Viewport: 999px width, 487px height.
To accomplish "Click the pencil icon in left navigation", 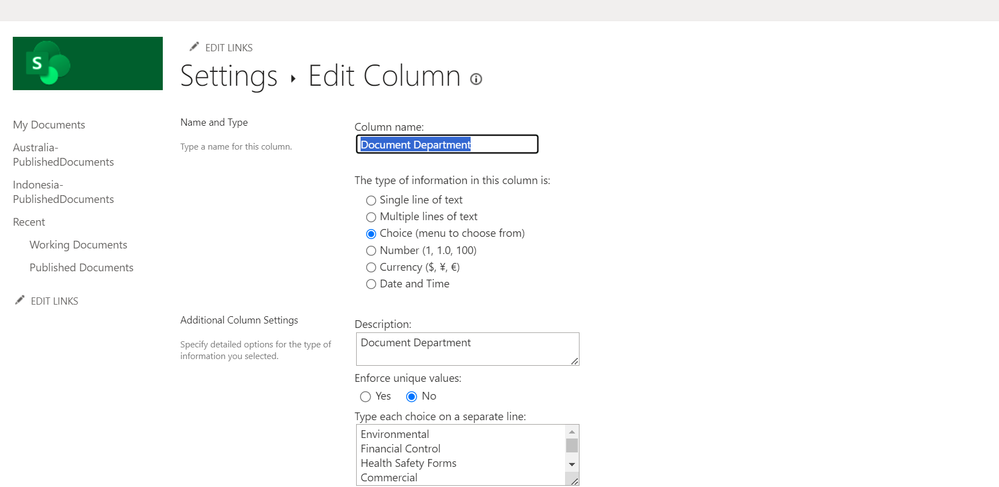I will point(19,300).
